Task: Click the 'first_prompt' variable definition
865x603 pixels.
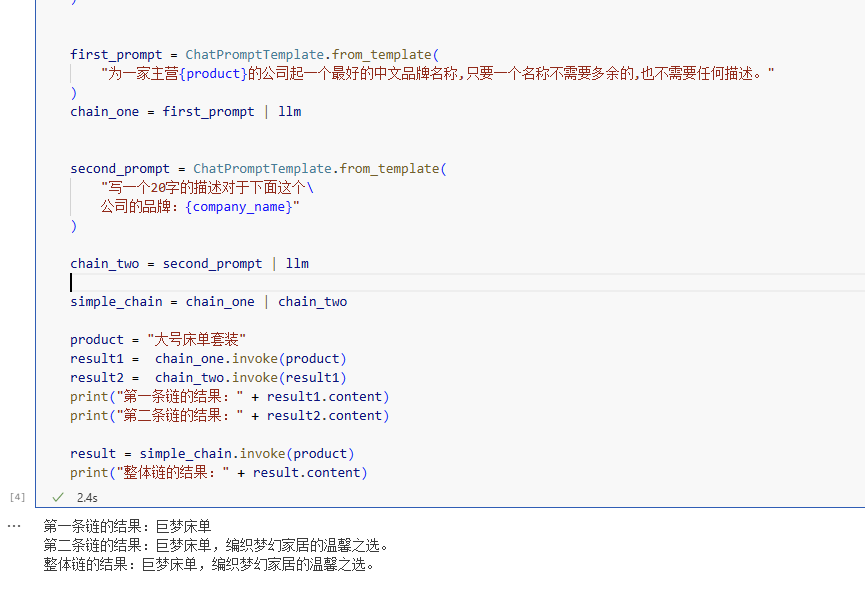Action: click(116, 55)
